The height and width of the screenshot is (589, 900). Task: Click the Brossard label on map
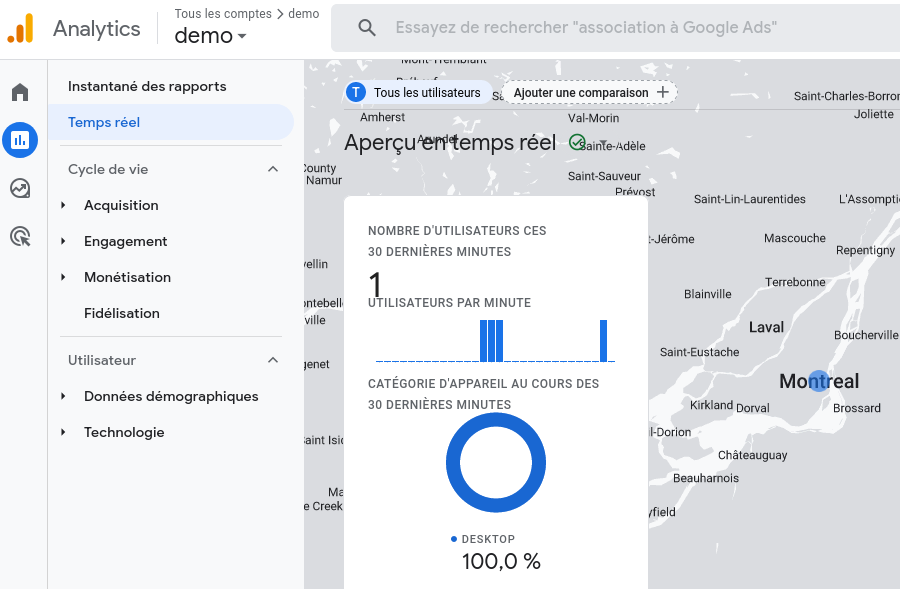856,408
